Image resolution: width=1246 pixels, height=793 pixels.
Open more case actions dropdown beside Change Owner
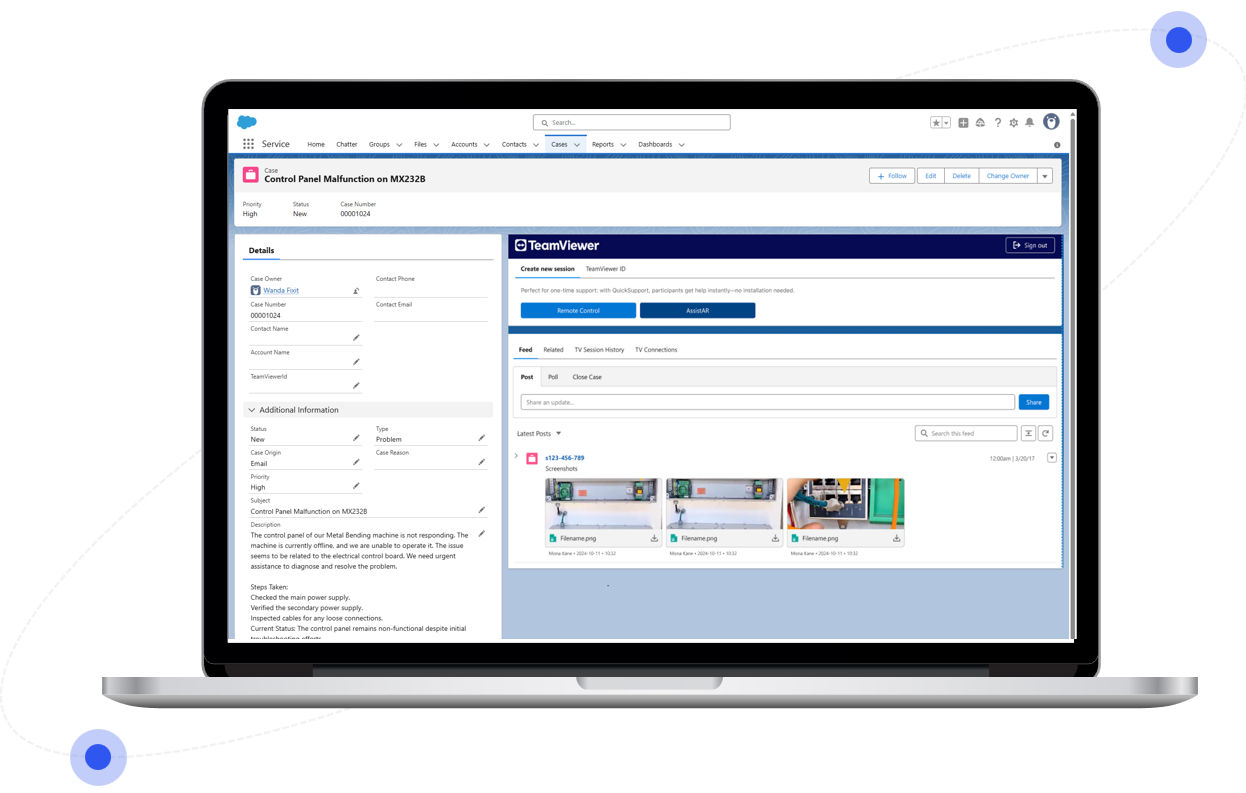click(x=1045, y=176)
